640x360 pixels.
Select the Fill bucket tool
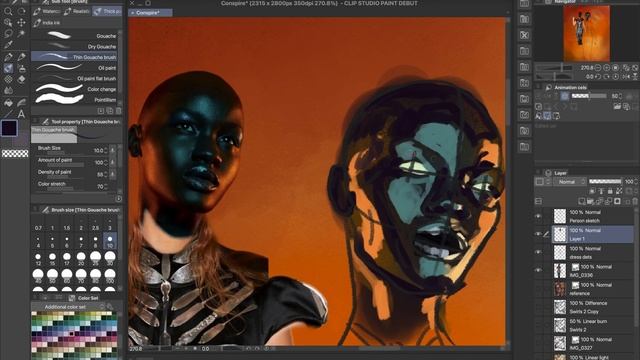[8, 103]
